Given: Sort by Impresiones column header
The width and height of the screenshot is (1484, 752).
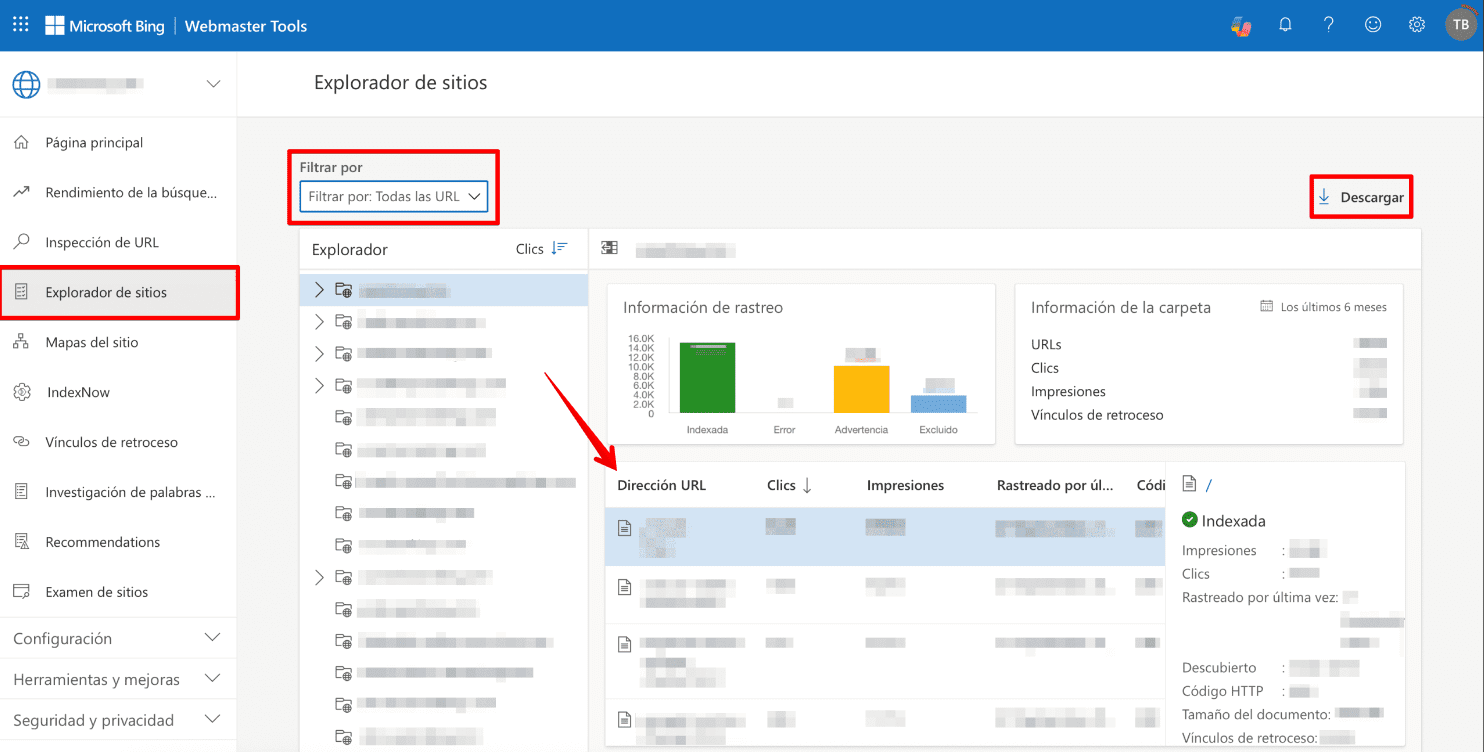Looking at the screenshot, I should click(905, 485).
